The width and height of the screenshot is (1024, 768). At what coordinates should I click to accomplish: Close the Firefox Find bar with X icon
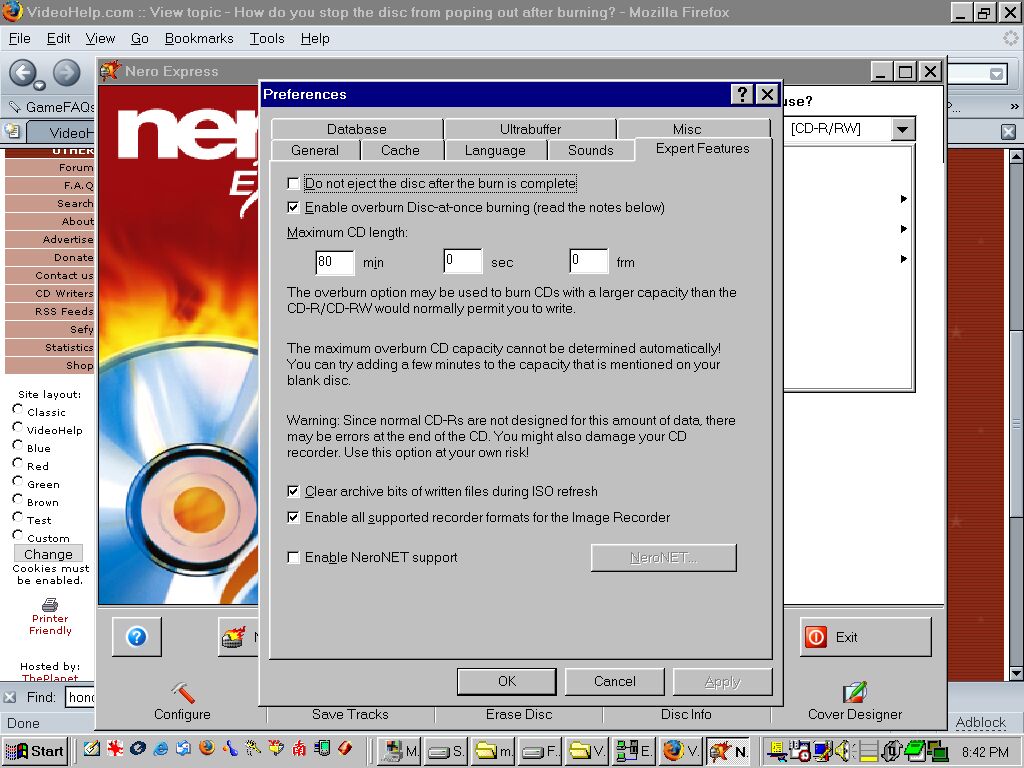coord(10,697)
